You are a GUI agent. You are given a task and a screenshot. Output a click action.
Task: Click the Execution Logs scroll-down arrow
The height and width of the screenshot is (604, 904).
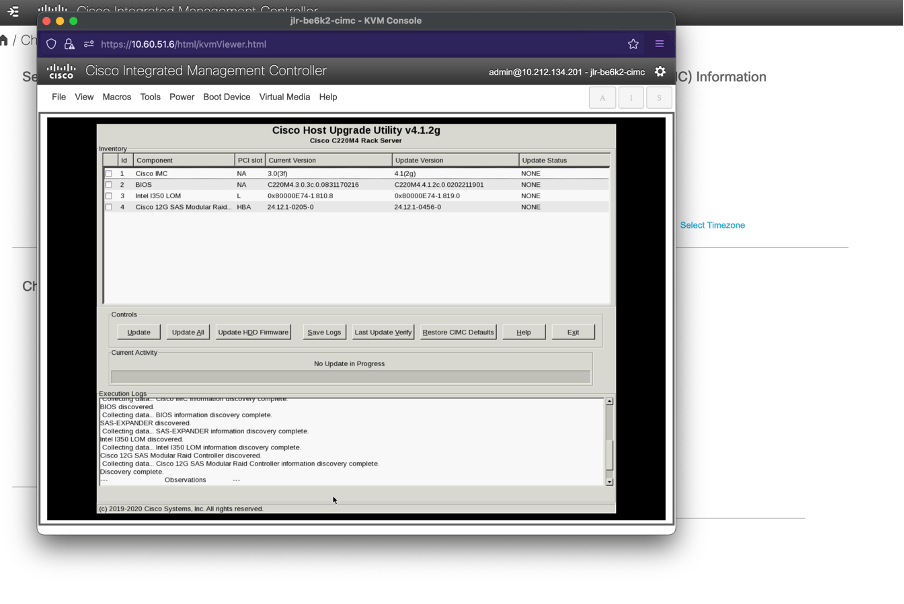click(x=609, y=481)
